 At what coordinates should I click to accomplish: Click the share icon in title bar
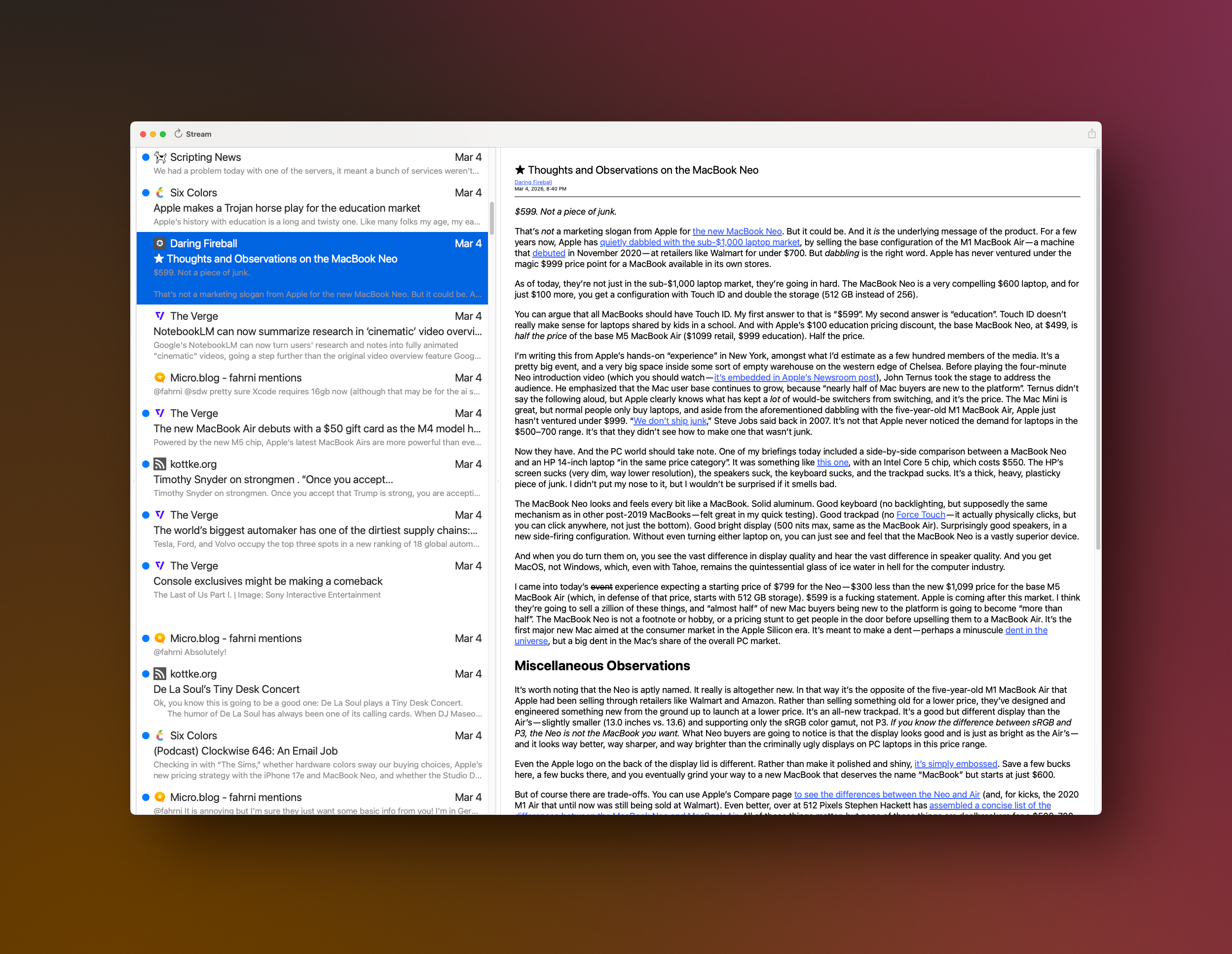(x=1091, y=134)
